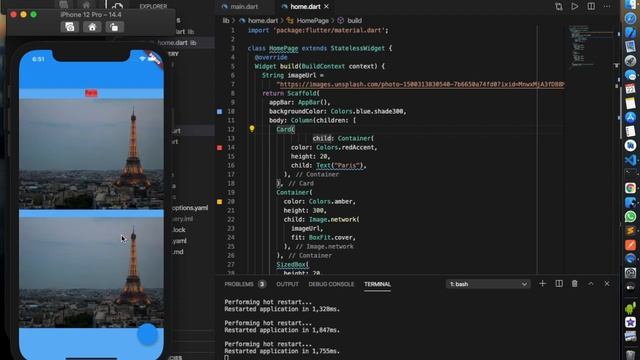Open Calendar from the dock

coord(631,89)
